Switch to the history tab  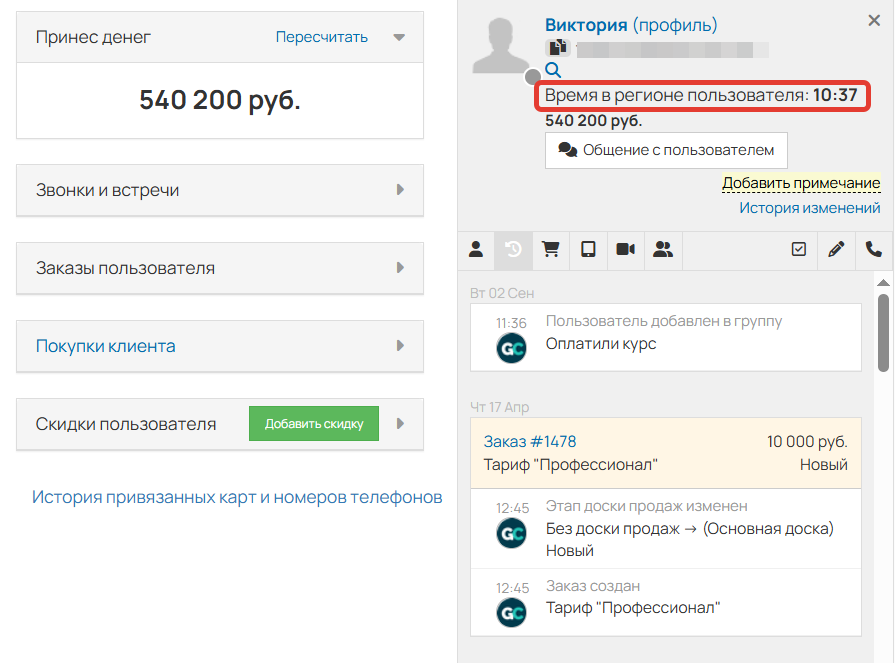pyautogui.click(x=513, y=250)
